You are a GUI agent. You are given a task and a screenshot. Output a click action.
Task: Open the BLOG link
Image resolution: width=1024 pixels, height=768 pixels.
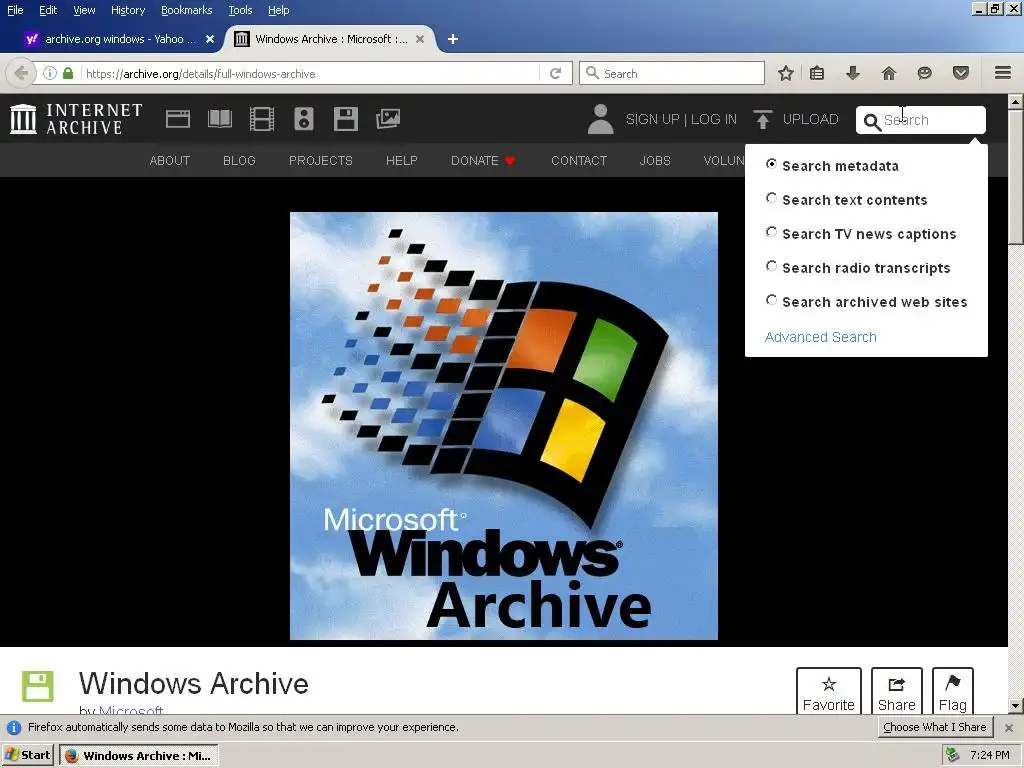point(239,161)
